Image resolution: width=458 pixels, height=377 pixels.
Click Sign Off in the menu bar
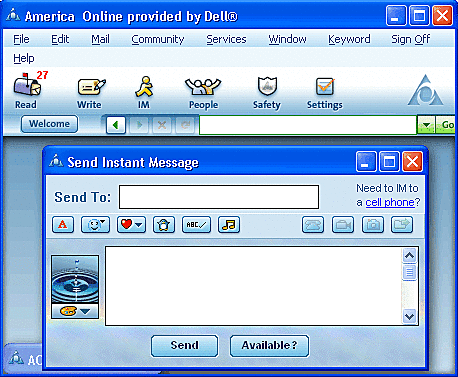click(411, 39)
